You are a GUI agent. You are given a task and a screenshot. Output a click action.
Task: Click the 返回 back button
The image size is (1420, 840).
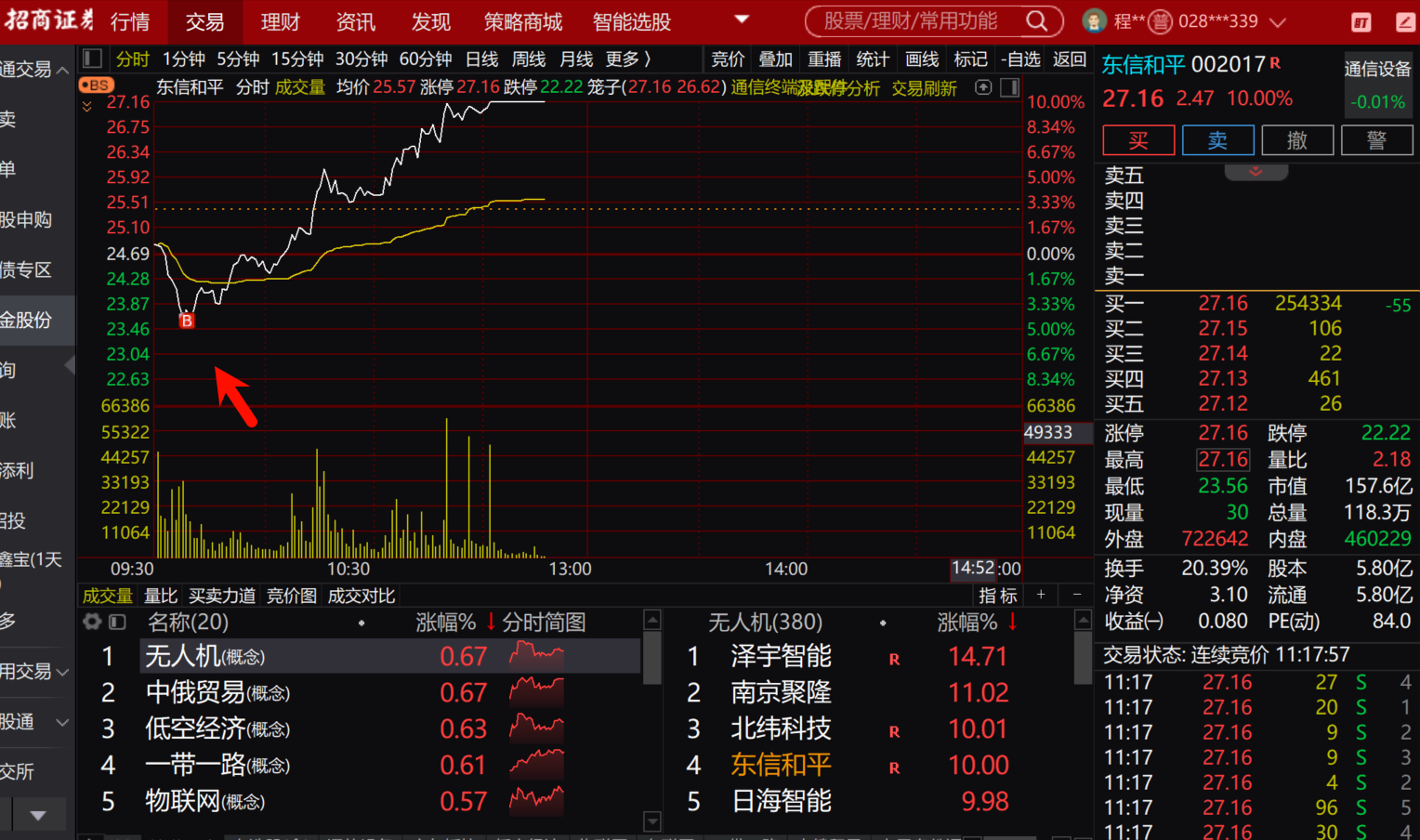pos(1070,59)
